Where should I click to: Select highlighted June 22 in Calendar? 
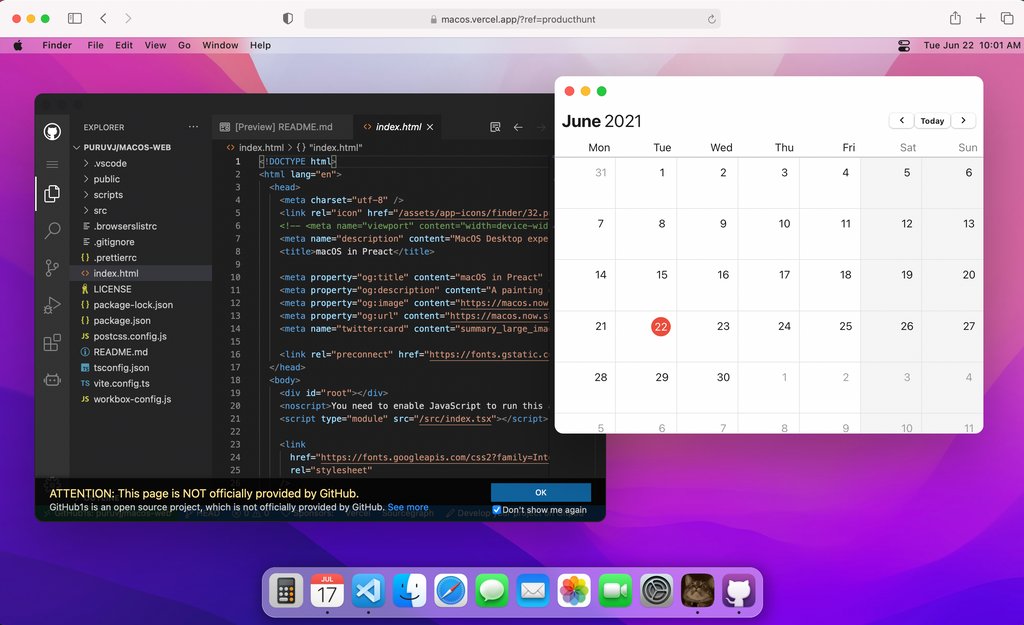pos(661,327)
